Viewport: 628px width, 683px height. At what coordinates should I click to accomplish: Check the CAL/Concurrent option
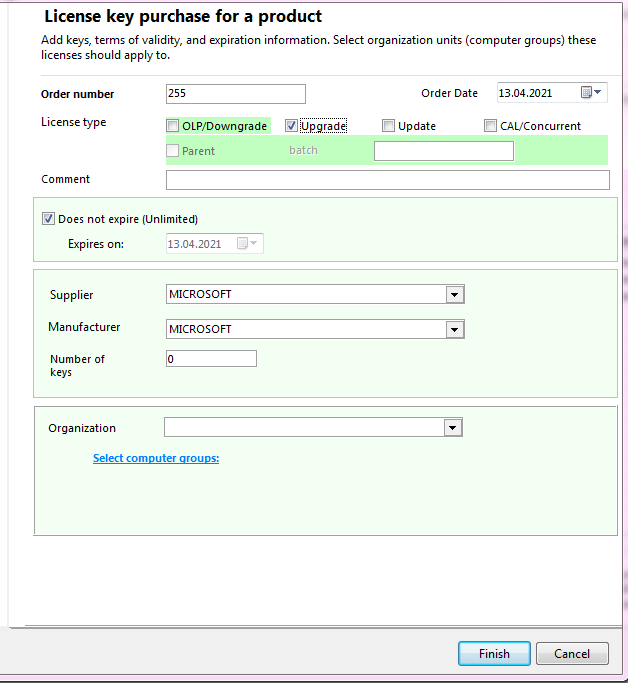point(490,126)
